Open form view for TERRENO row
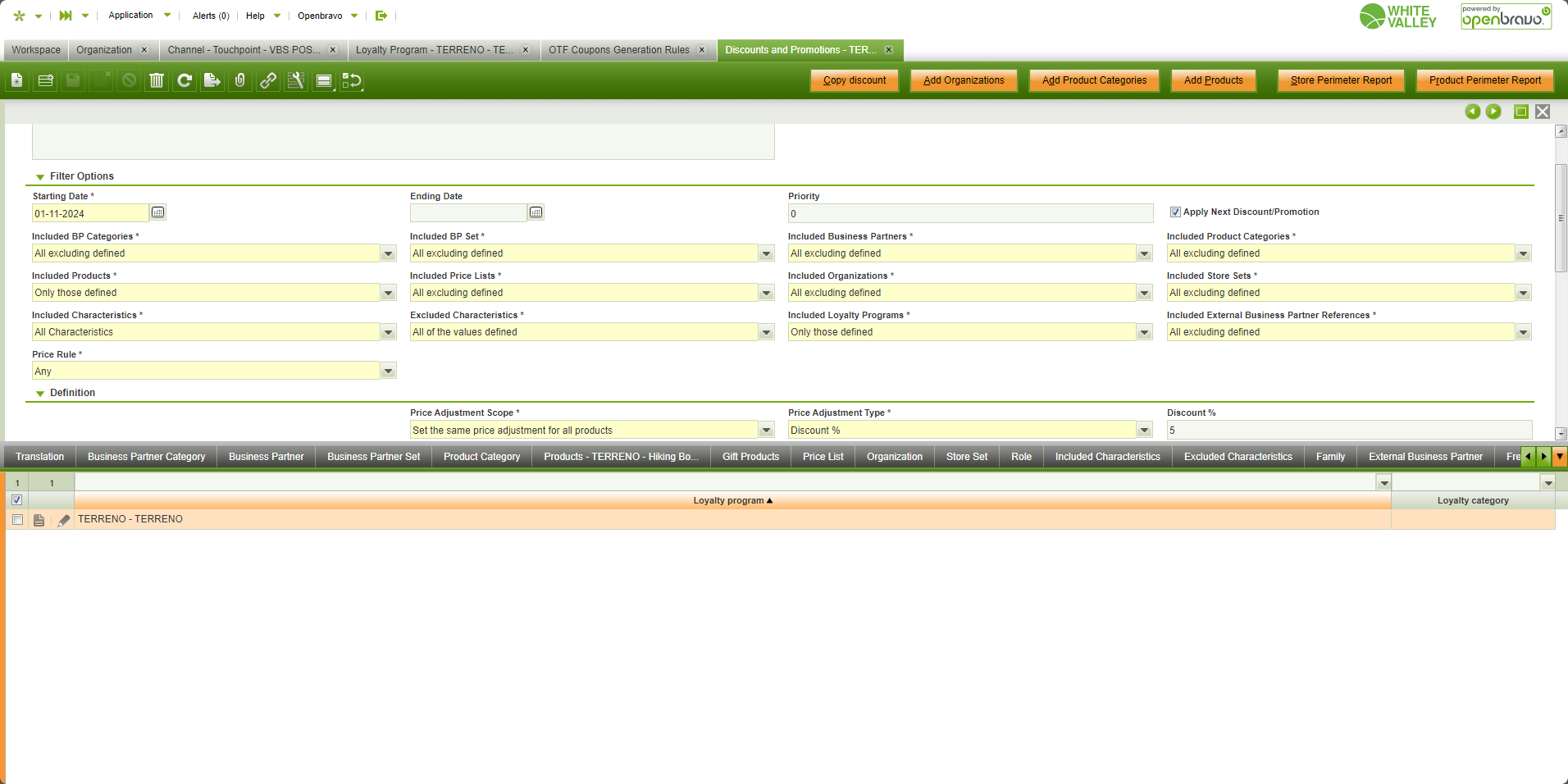This screenshot has width=1568, height=784. coord(39,520)
